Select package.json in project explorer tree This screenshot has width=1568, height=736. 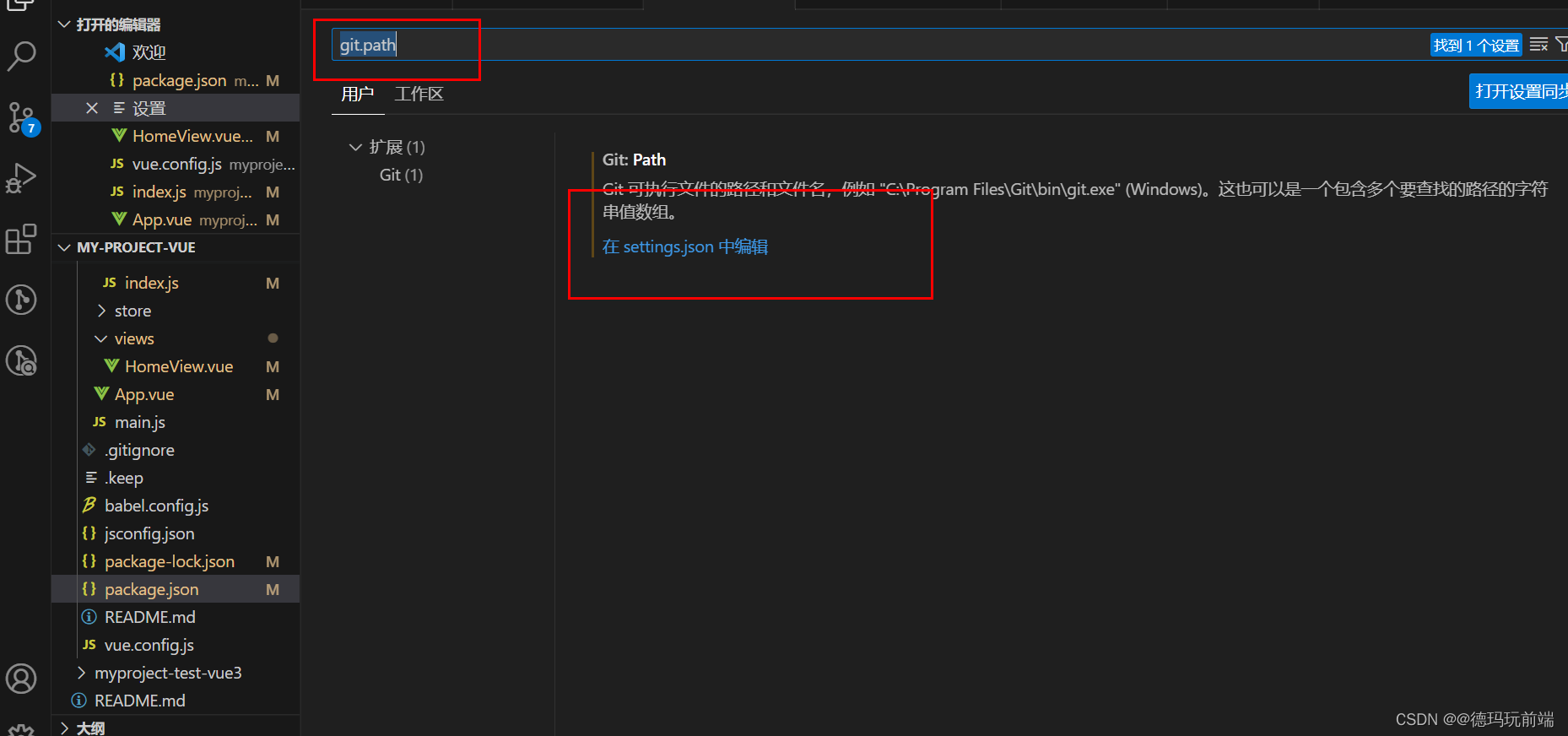(x=176, y=589)
